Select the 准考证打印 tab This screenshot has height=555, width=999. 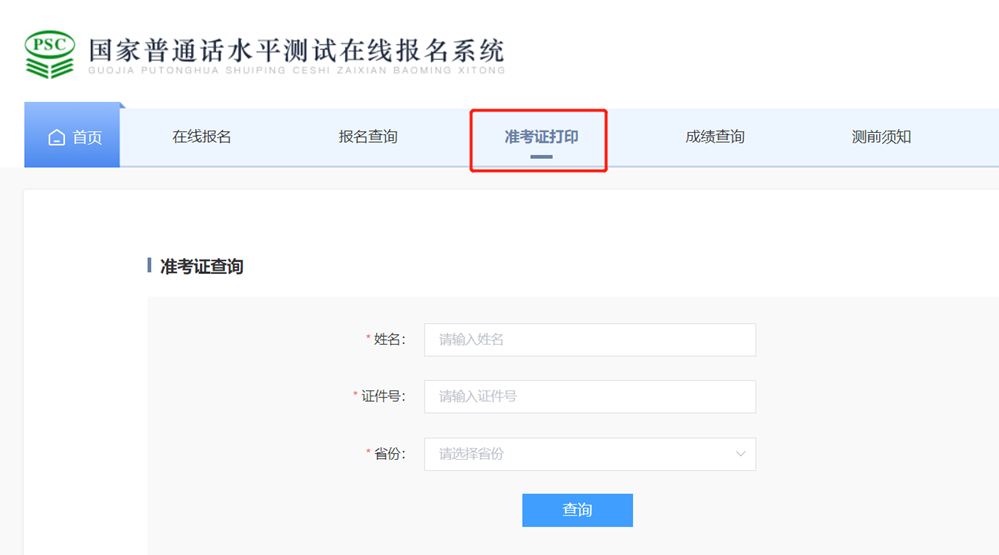(541, 137)
